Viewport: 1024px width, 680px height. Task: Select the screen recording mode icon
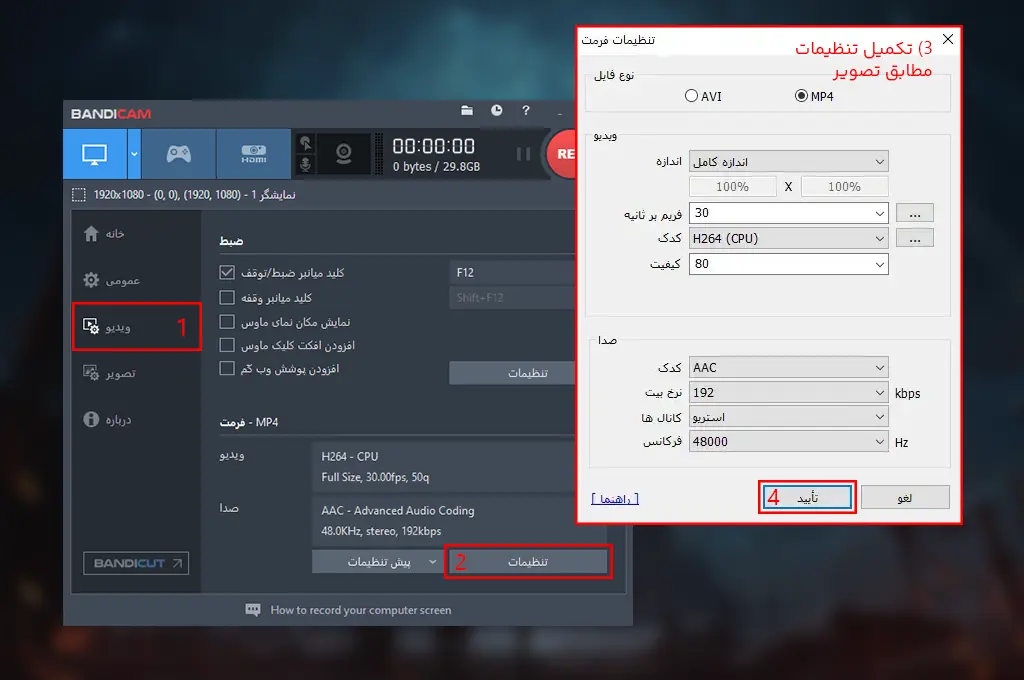pos(96,153)
